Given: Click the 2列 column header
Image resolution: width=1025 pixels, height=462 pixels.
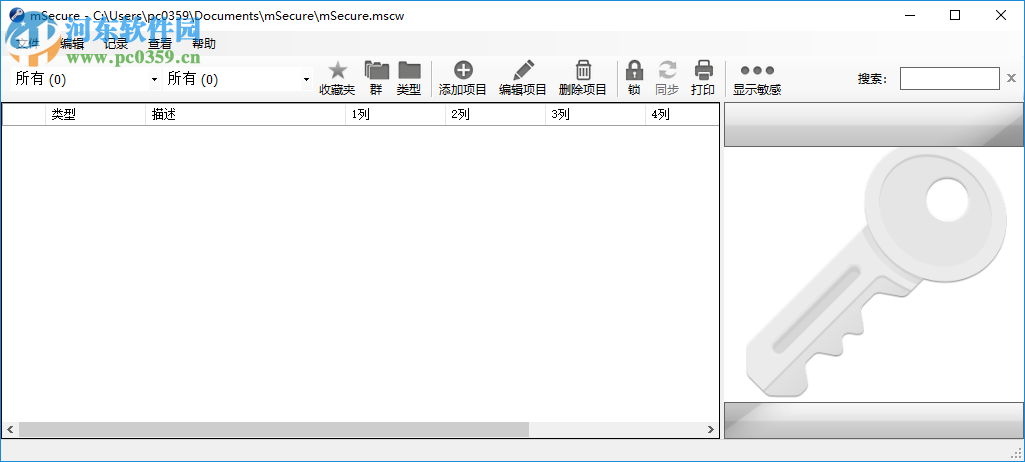Looking at the screenshot, I should [496, 115].
